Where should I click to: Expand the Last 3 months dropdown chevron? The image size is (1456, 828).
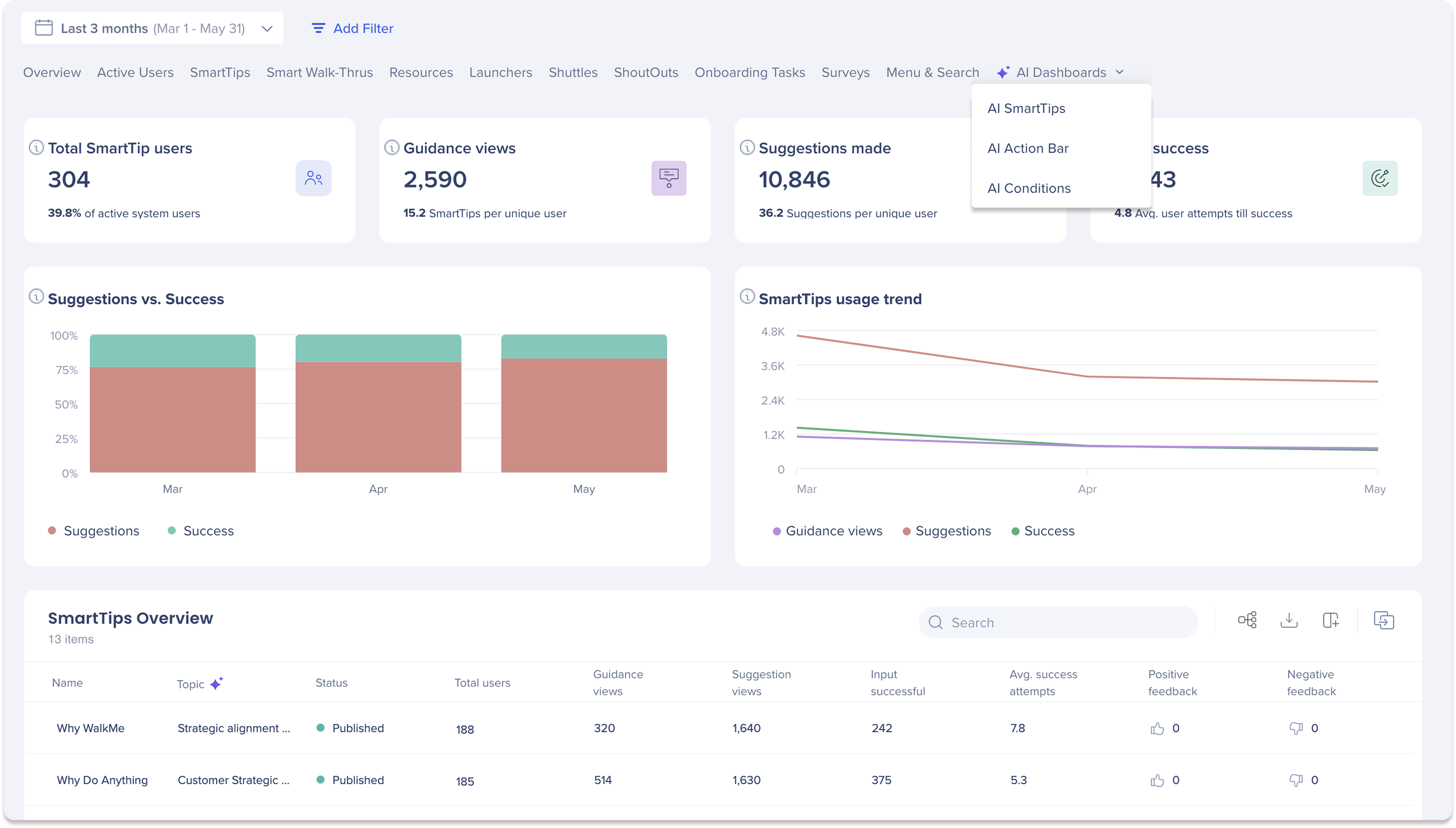tap(267, 28)
